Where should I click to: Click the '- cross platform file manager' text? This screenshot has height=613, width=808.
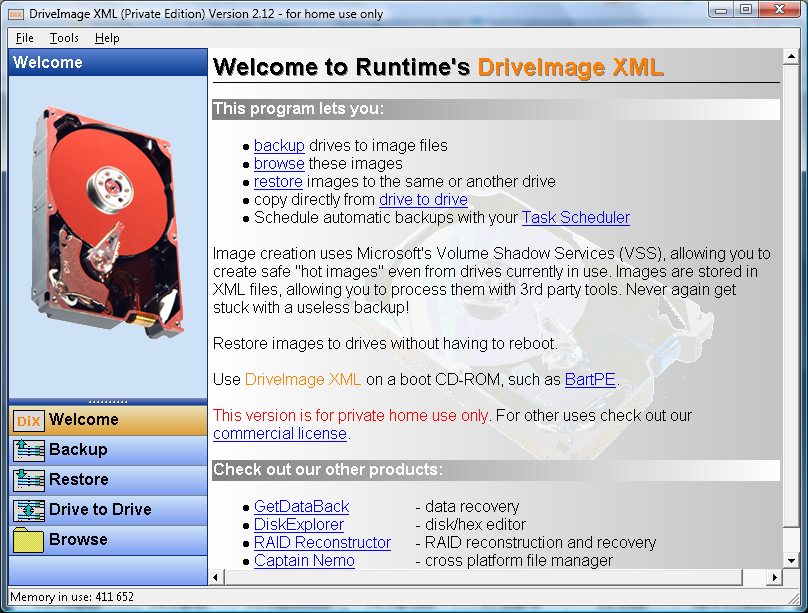tap(514, 561)
